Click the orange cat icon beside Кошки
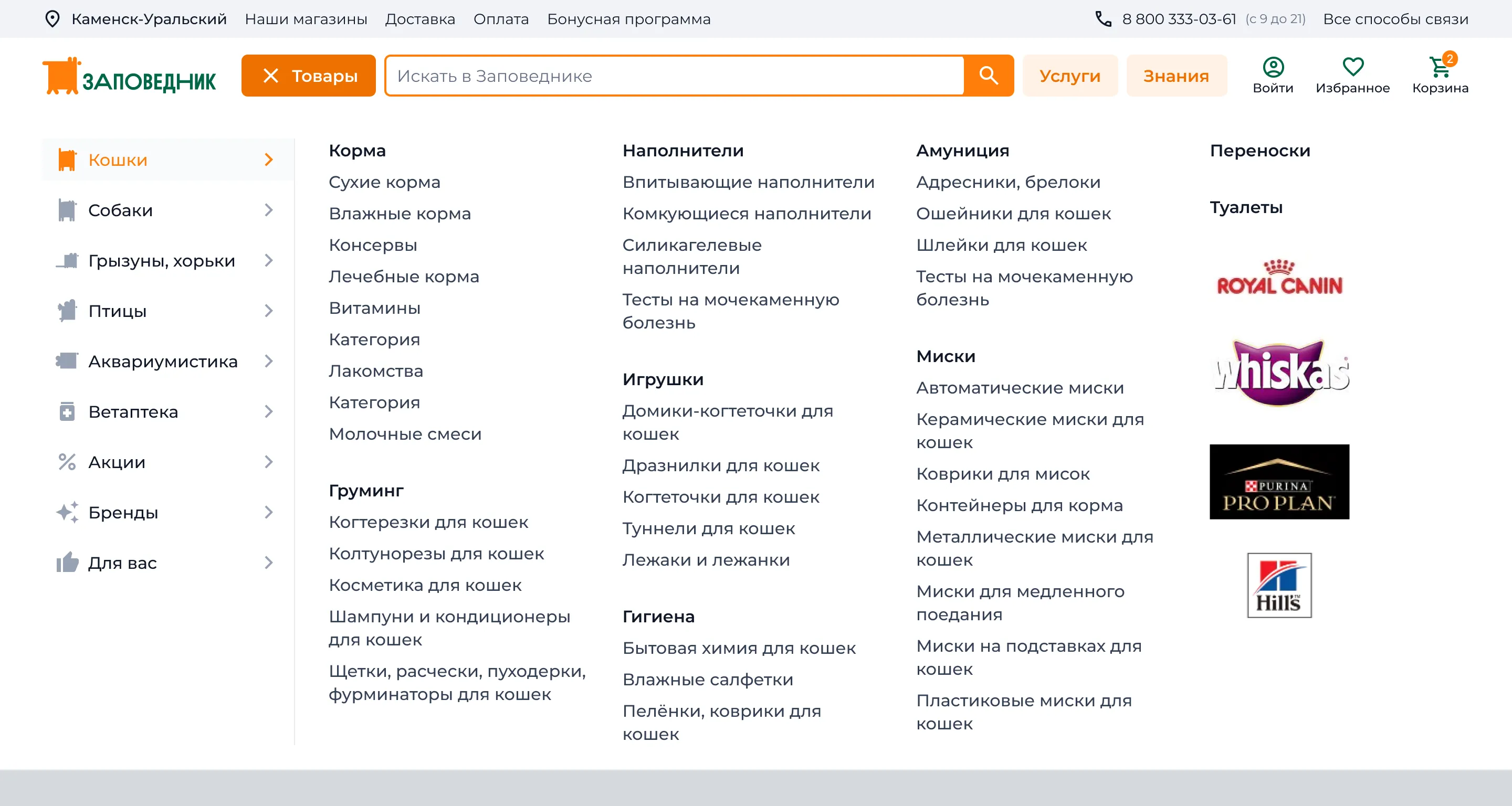This screenshot has width=1512, height=806. tap(67, 160)
